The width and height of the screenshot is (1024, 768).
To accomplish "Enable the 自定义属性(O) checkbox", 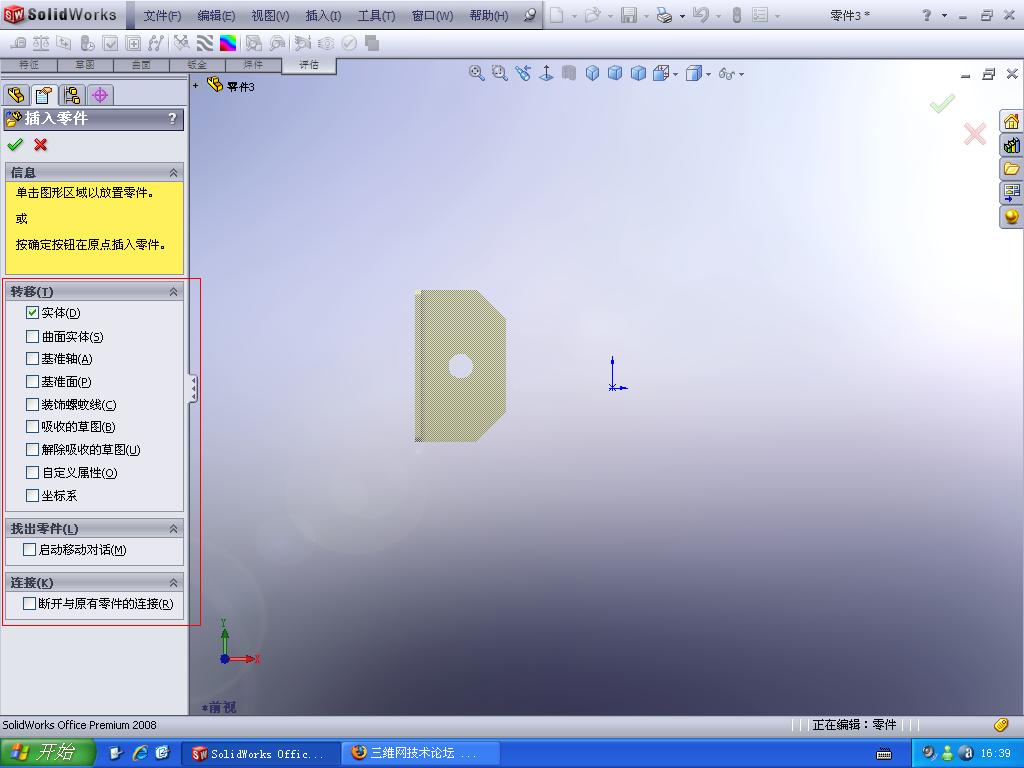I will coord(32,472).
